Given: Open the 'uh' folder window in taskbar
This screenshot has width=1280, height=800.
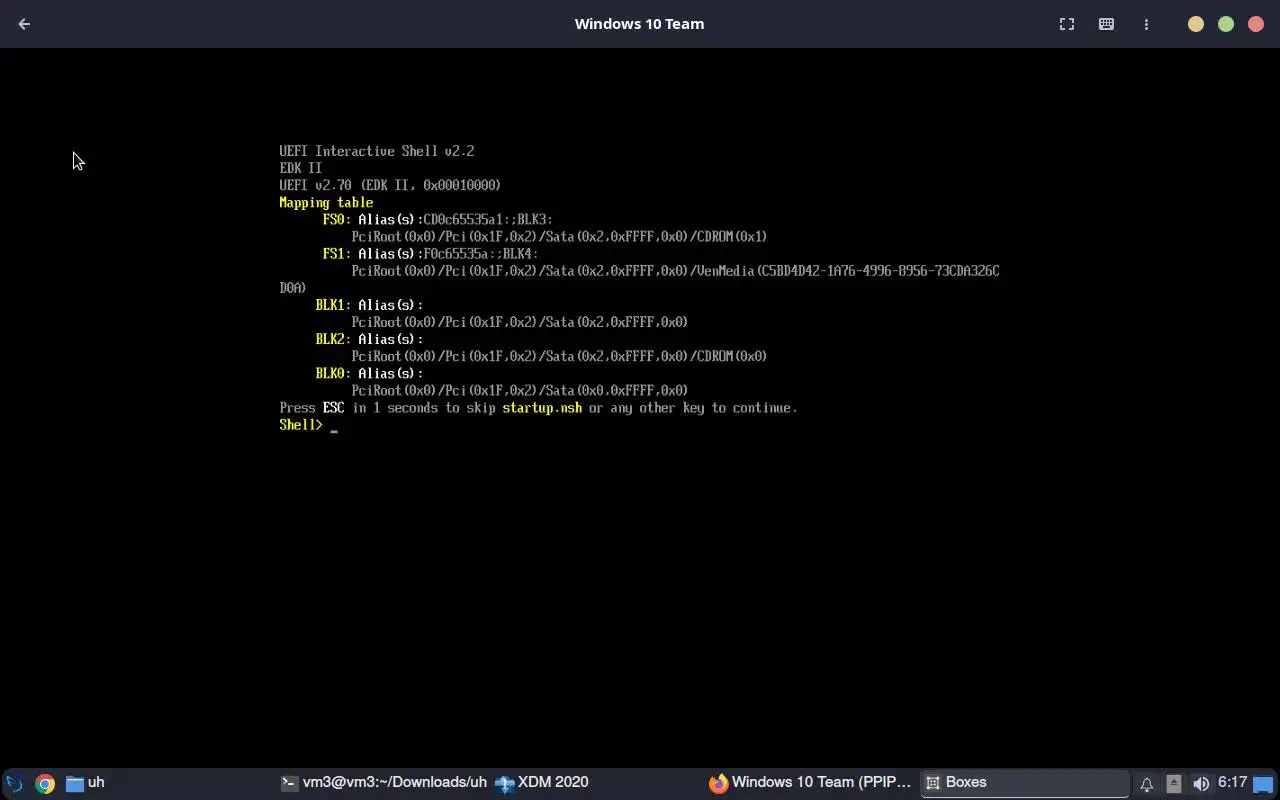Looking at the screenshot, I should pos(85,783).
